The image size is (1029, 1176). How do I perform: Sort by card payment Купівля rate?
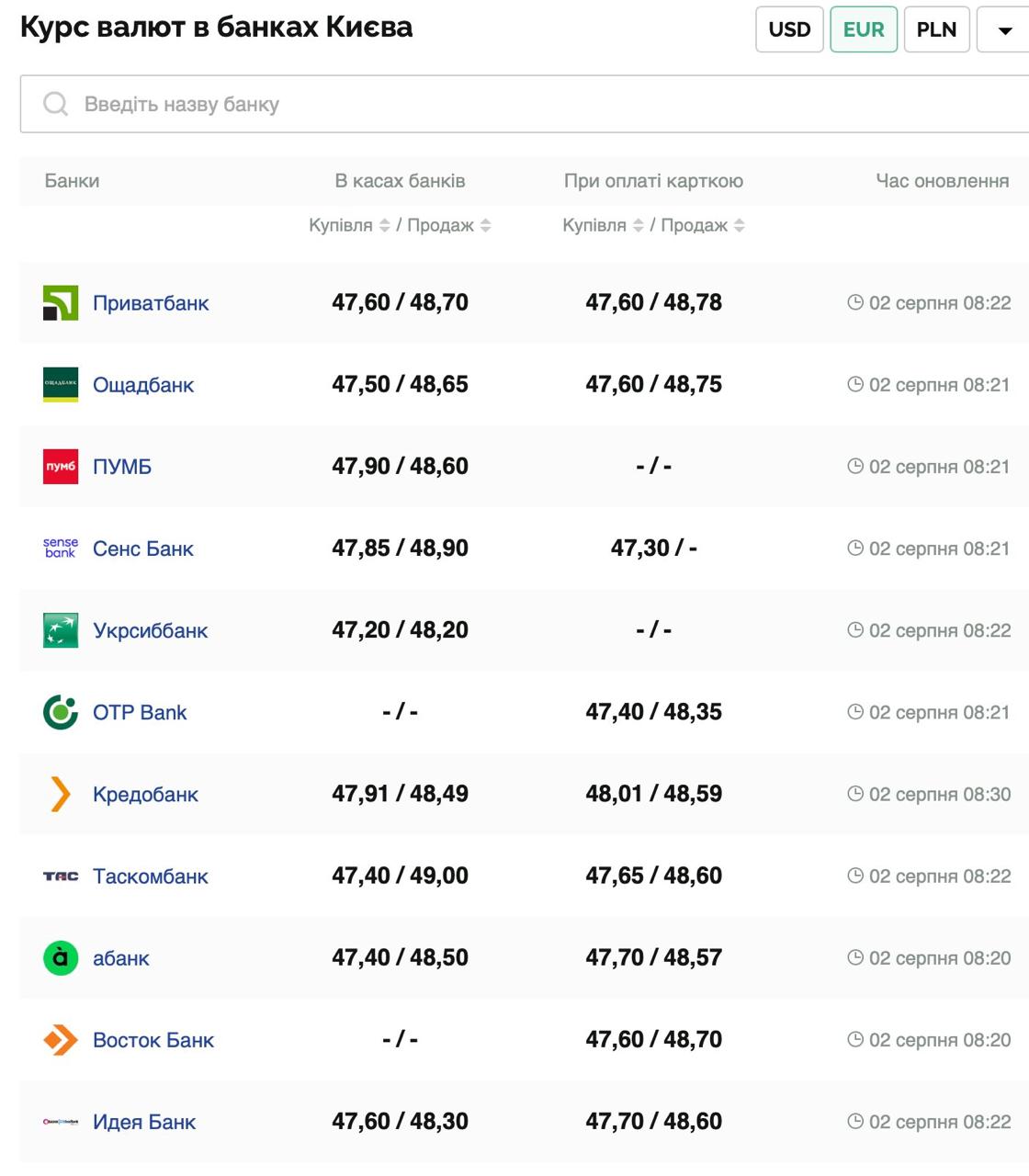639,225
